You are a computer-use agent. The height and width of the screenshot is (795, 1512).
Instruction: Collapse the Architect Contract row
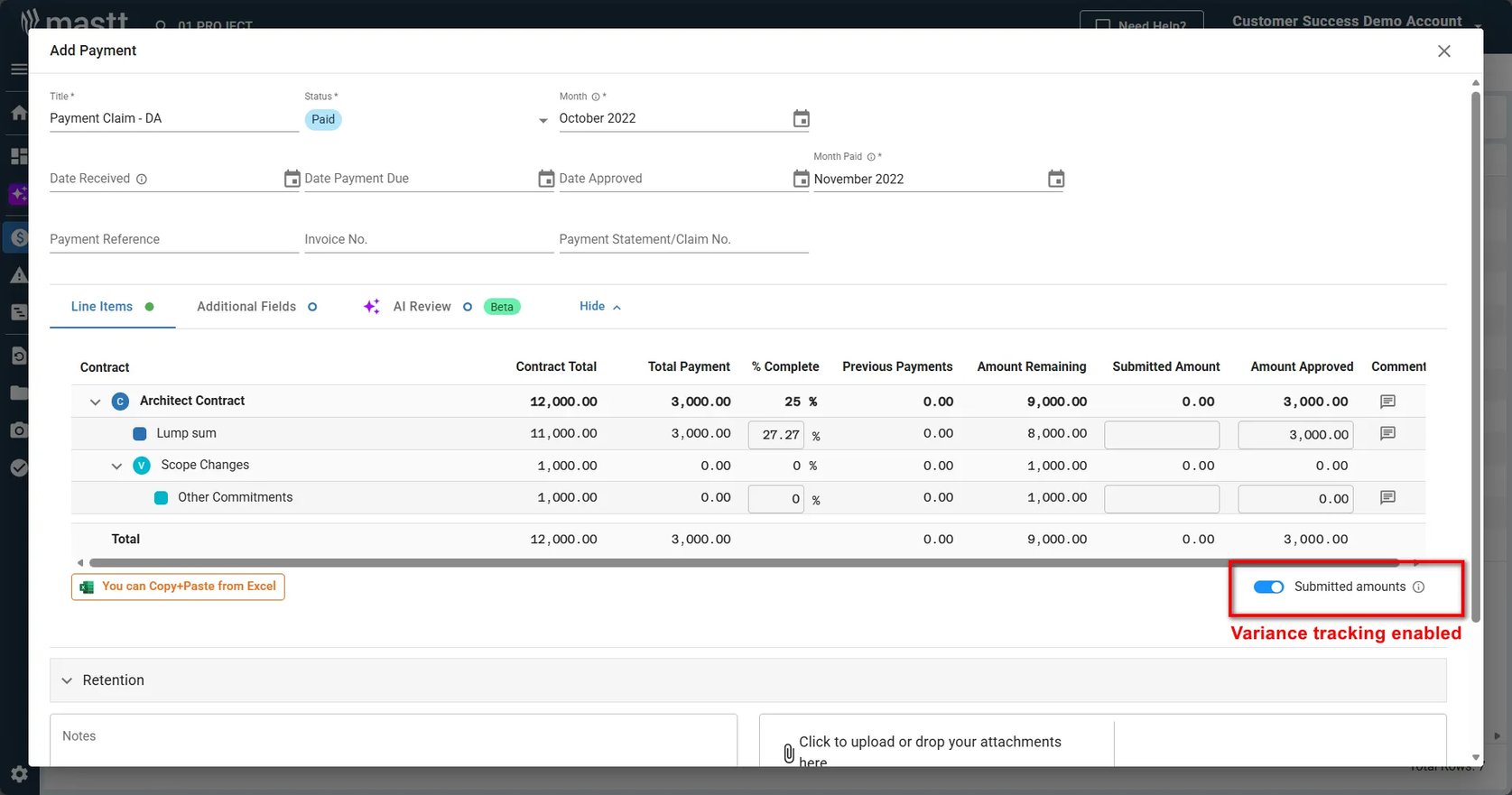pyautogui.click(x=95, y=402)
